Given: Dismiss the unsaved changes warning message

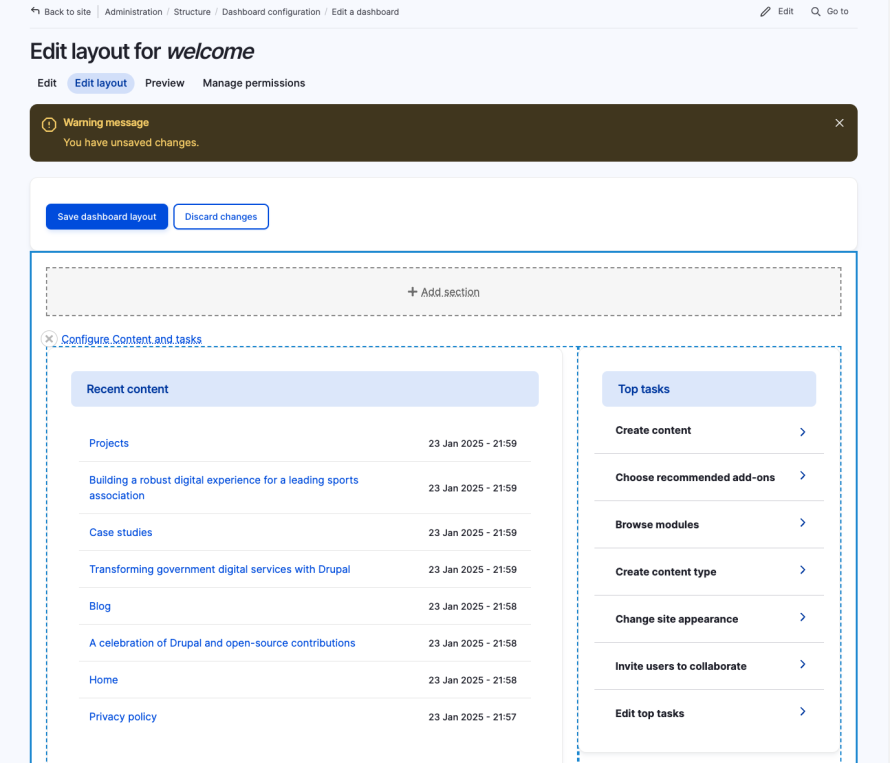Looking at the screenshot, I should [839, 123].
